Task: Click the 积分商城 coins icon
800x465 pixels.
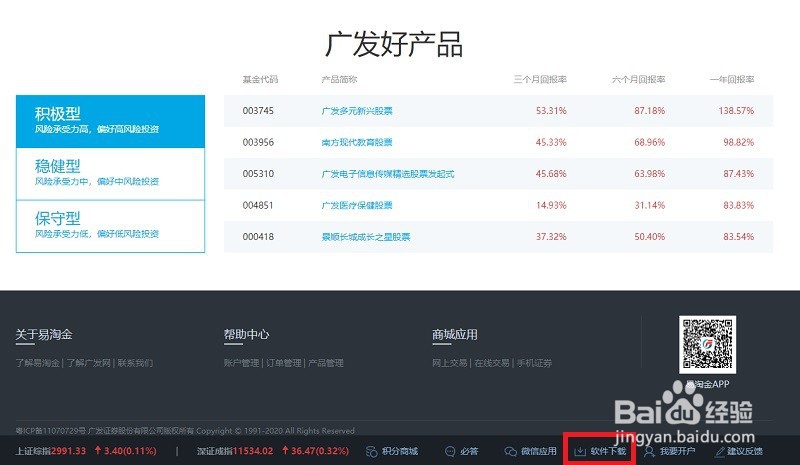Action: click(371, 452)
